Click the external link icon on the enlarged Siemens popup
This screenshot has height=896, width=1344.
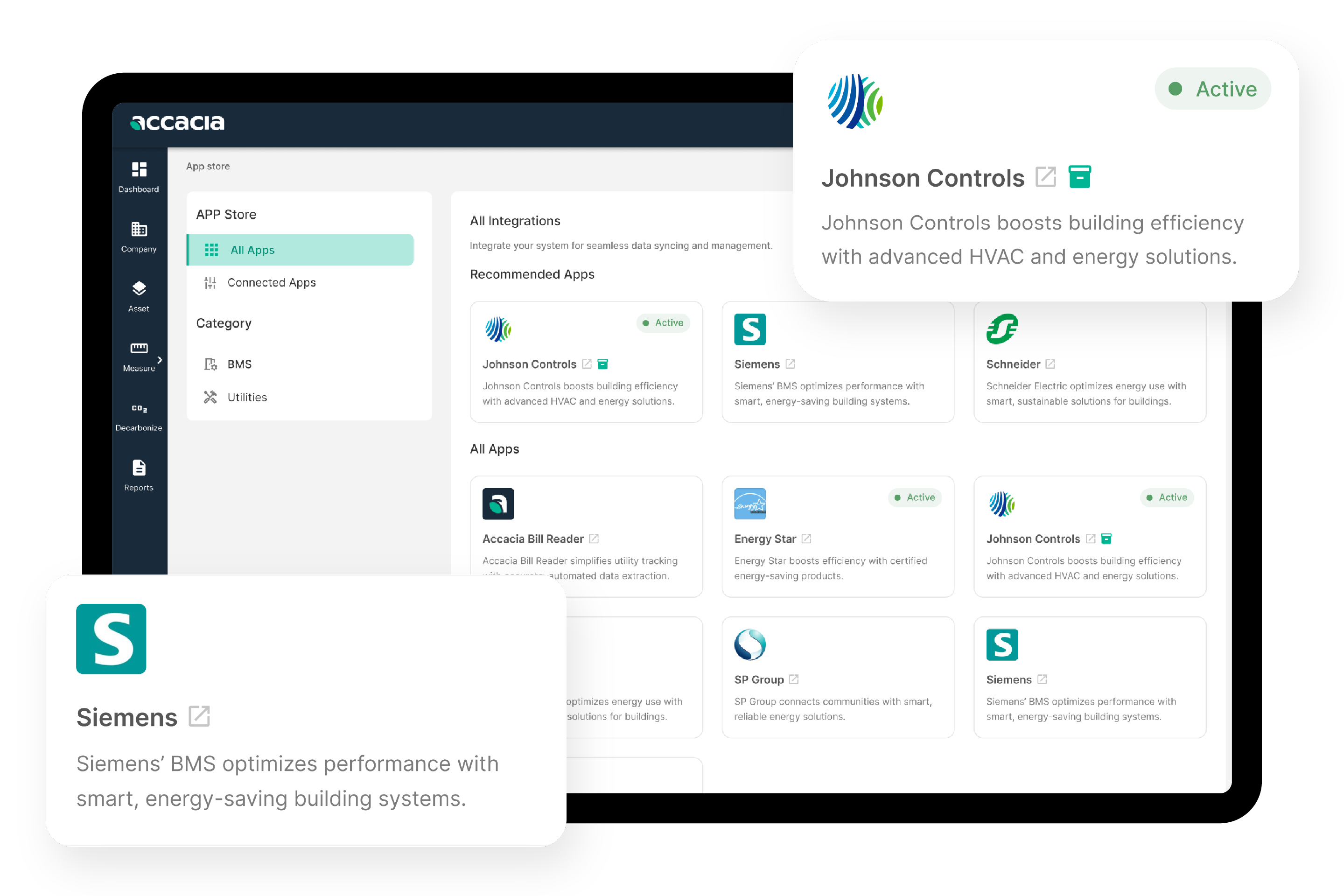tap(199, 717)
